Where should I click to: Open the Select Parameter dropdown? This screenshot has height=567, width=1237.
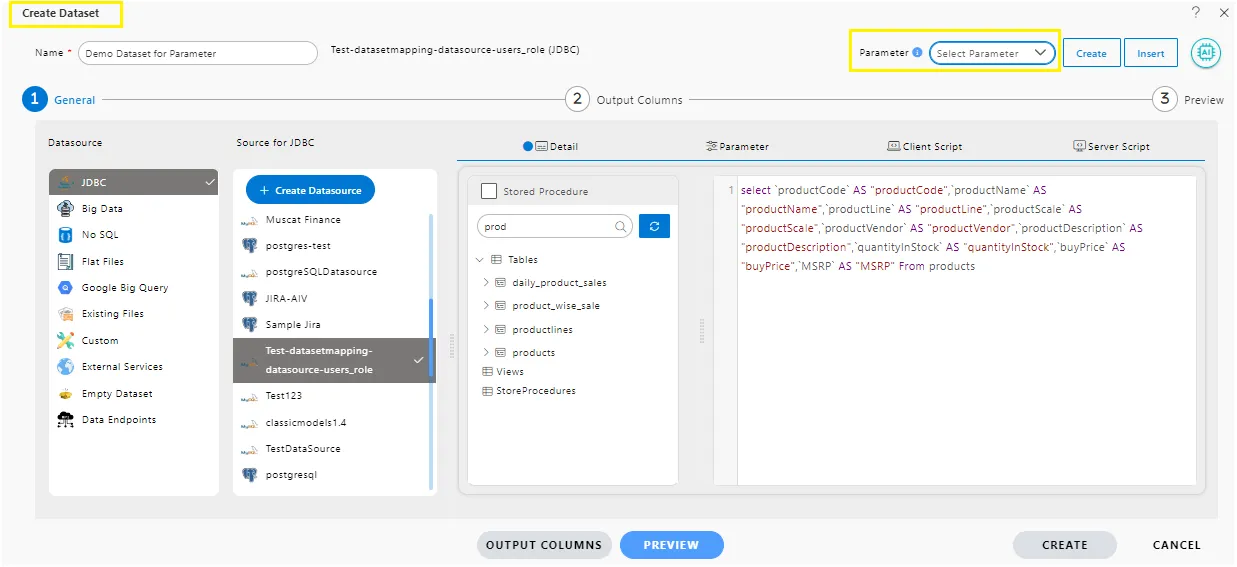[992, 53]
